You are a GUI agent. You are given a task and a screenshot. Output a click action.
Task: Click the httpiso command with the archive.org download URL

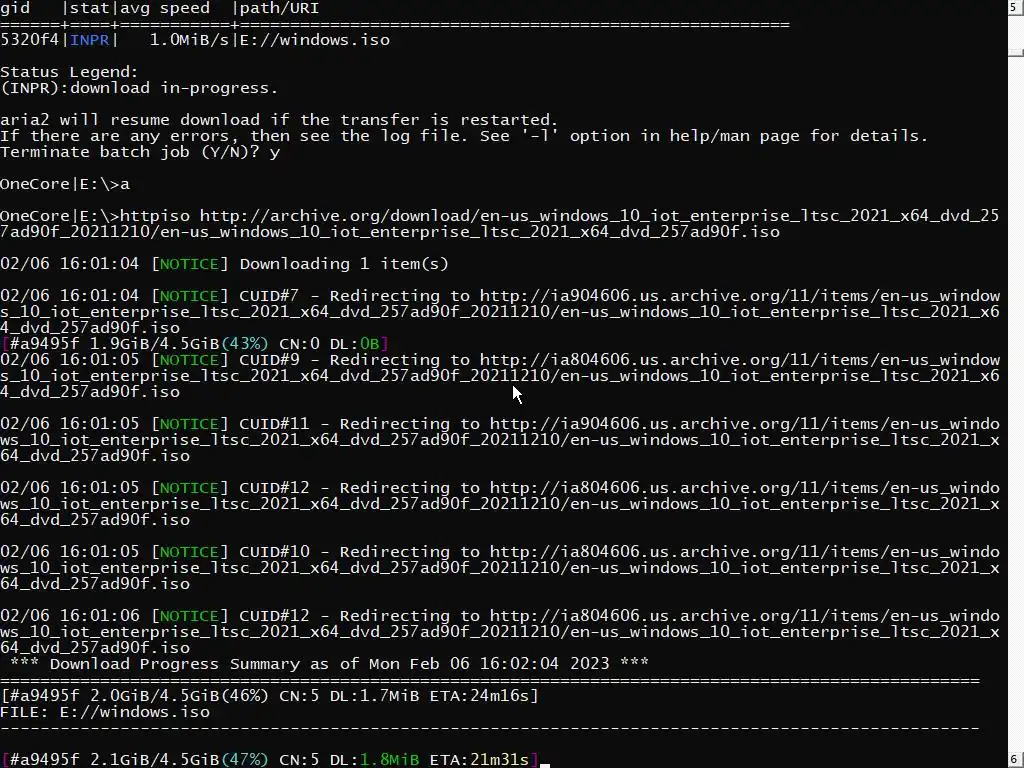(x=500, y=224)
